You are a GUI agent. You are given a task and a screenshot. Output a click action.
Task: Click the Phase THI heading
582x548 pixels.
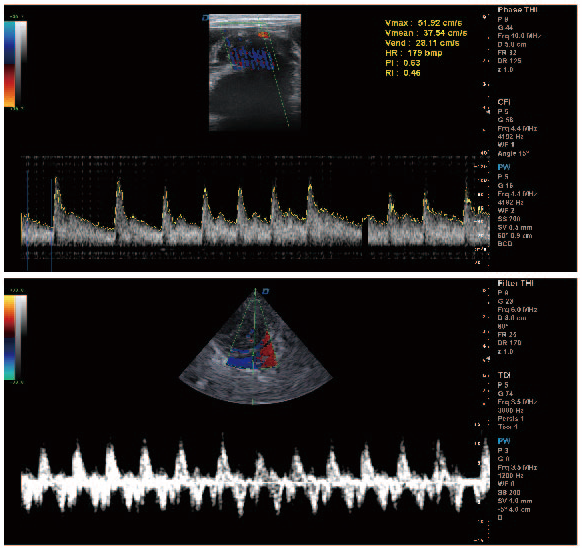click(517, 10)
